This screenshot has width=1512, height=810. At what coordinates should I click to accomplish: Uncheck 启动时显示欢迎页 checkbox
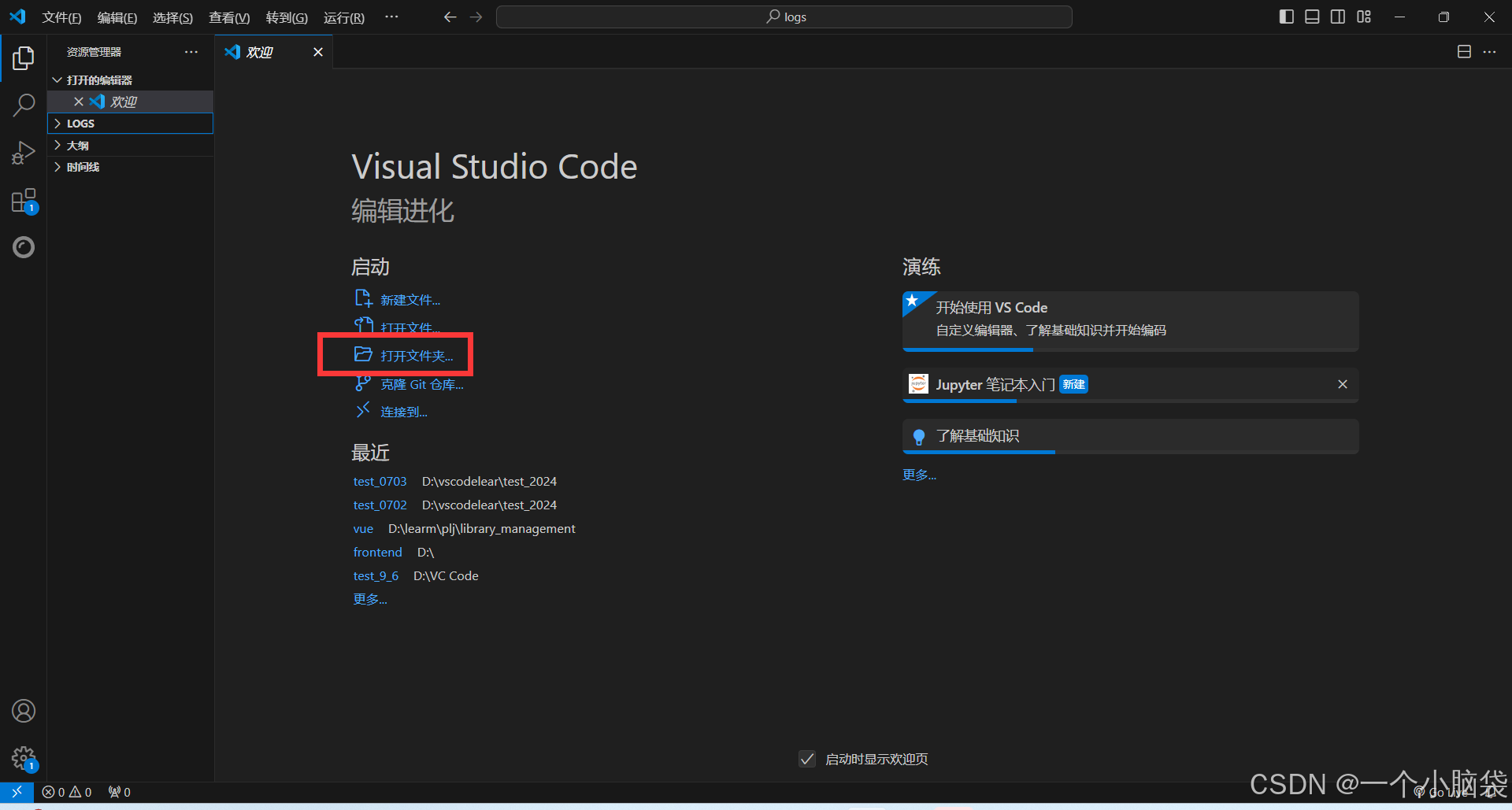click(807, 759)
